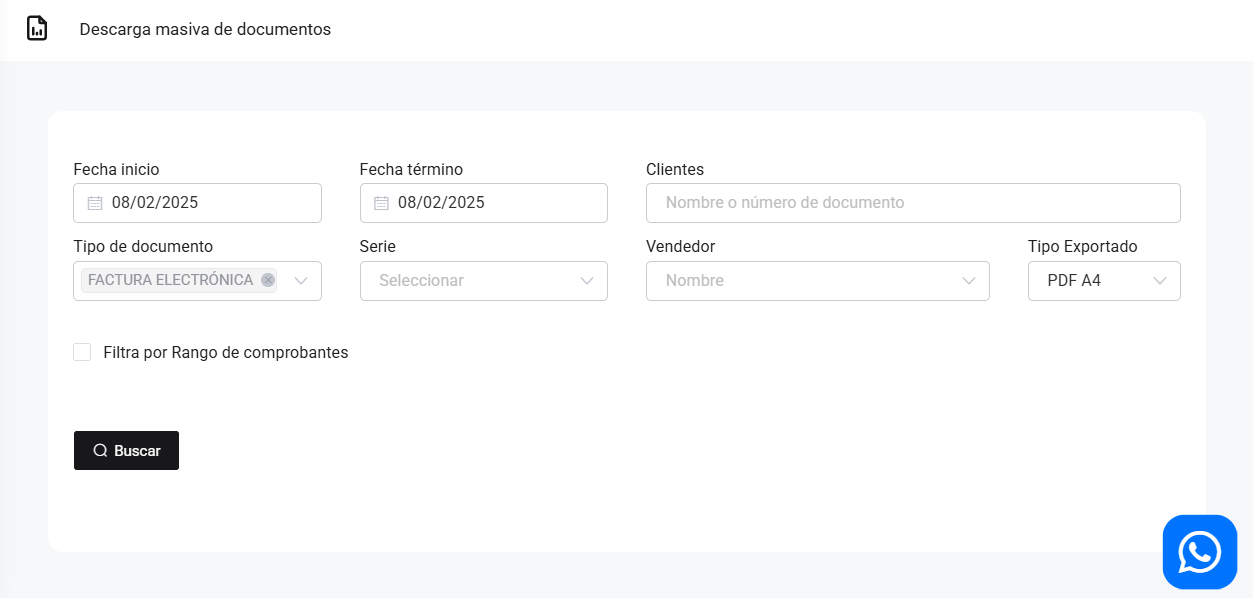Click calendar icon in Fecha término field

[381, 203]
